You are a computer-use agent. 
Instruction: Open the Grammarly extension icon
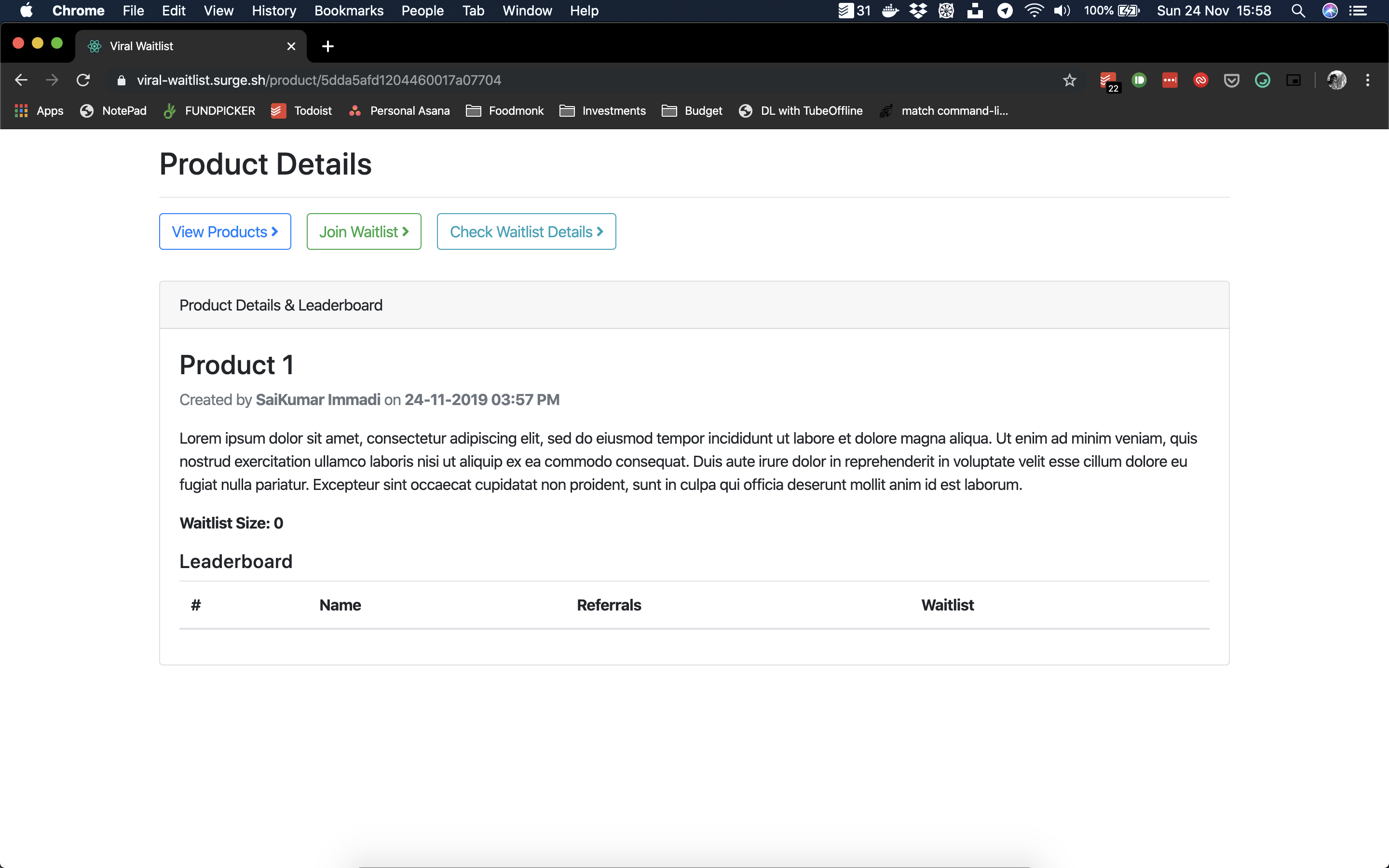1262,81
